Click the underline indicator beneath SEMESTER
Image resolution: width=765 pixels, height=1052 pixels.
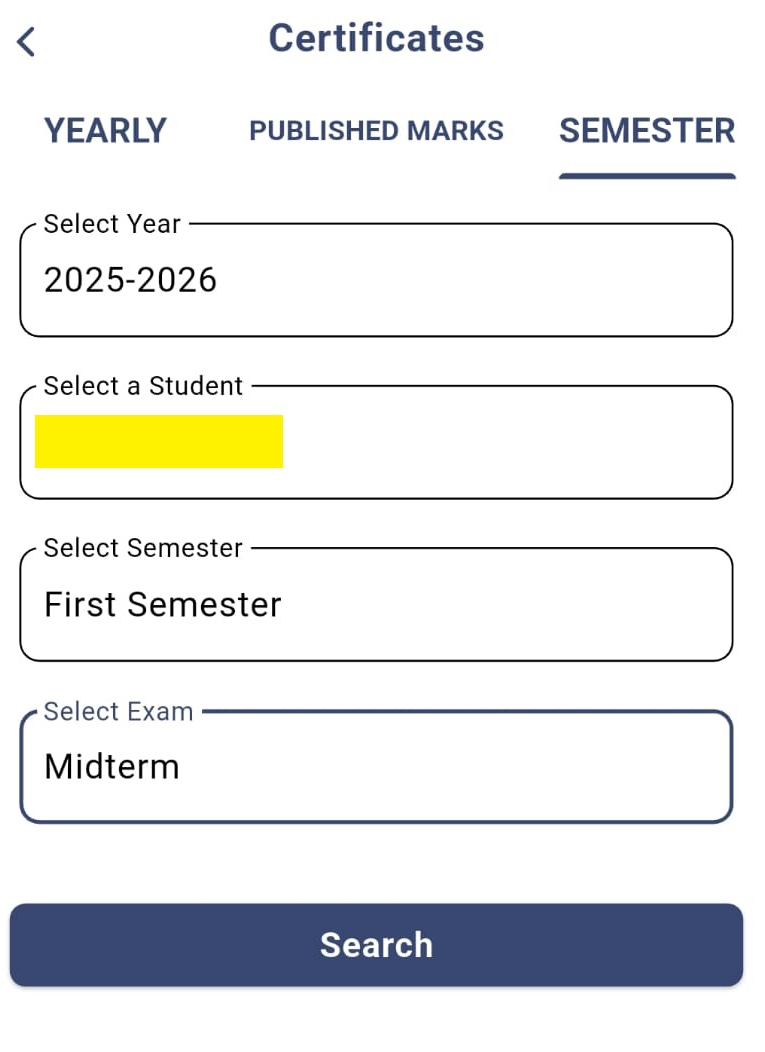pos(647,176)
